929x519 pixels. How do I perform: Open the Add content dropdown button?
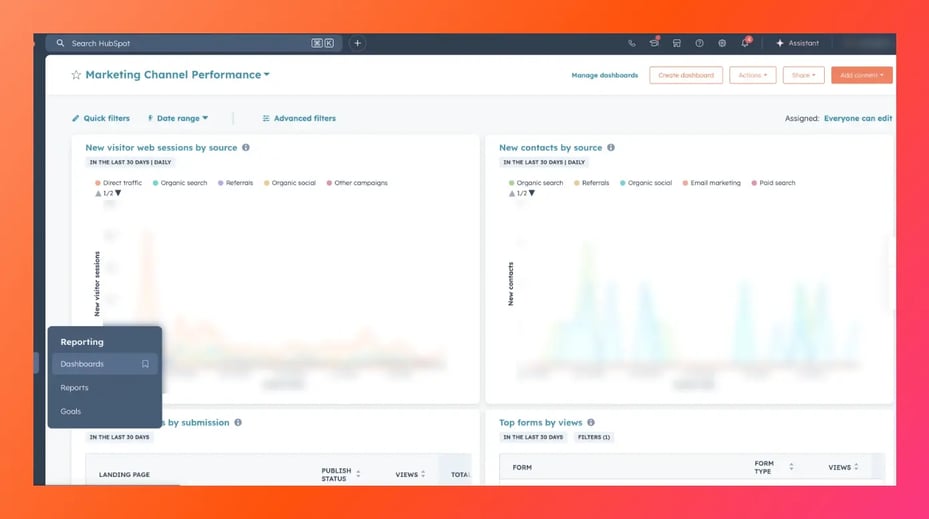(861, 75)
